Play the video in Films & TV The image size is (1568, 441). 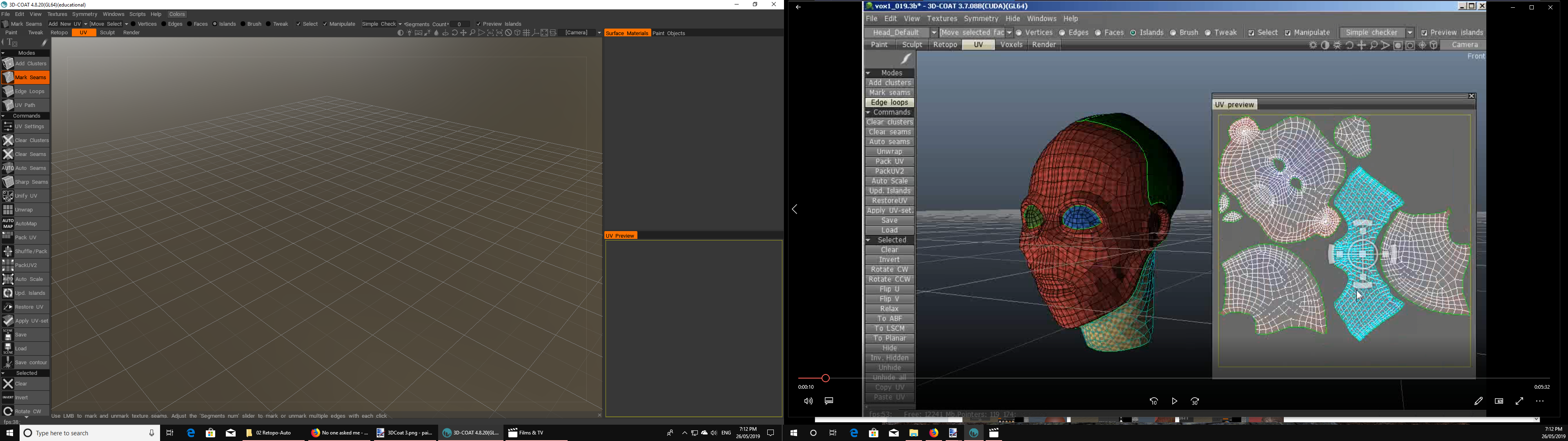(x=1174, y=401)
